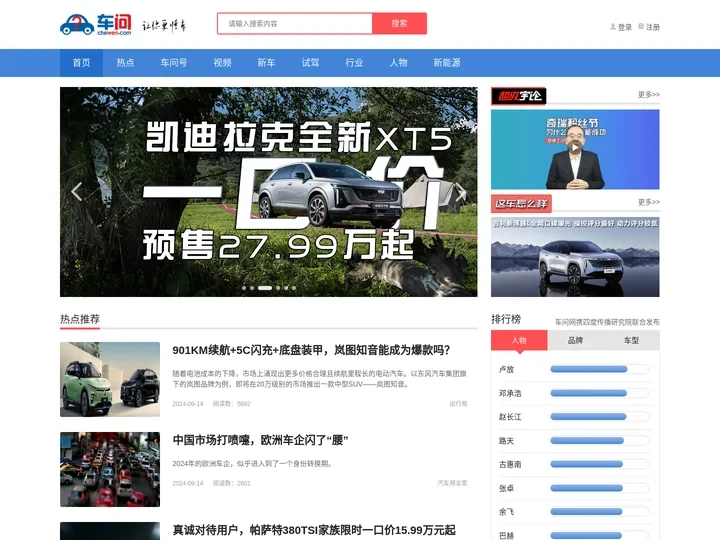Click 更多>> next to 这车怎么样
Image resolution: width=720 pixels, height=540 pixels.
pyautogui.click(x=648, y=202)
